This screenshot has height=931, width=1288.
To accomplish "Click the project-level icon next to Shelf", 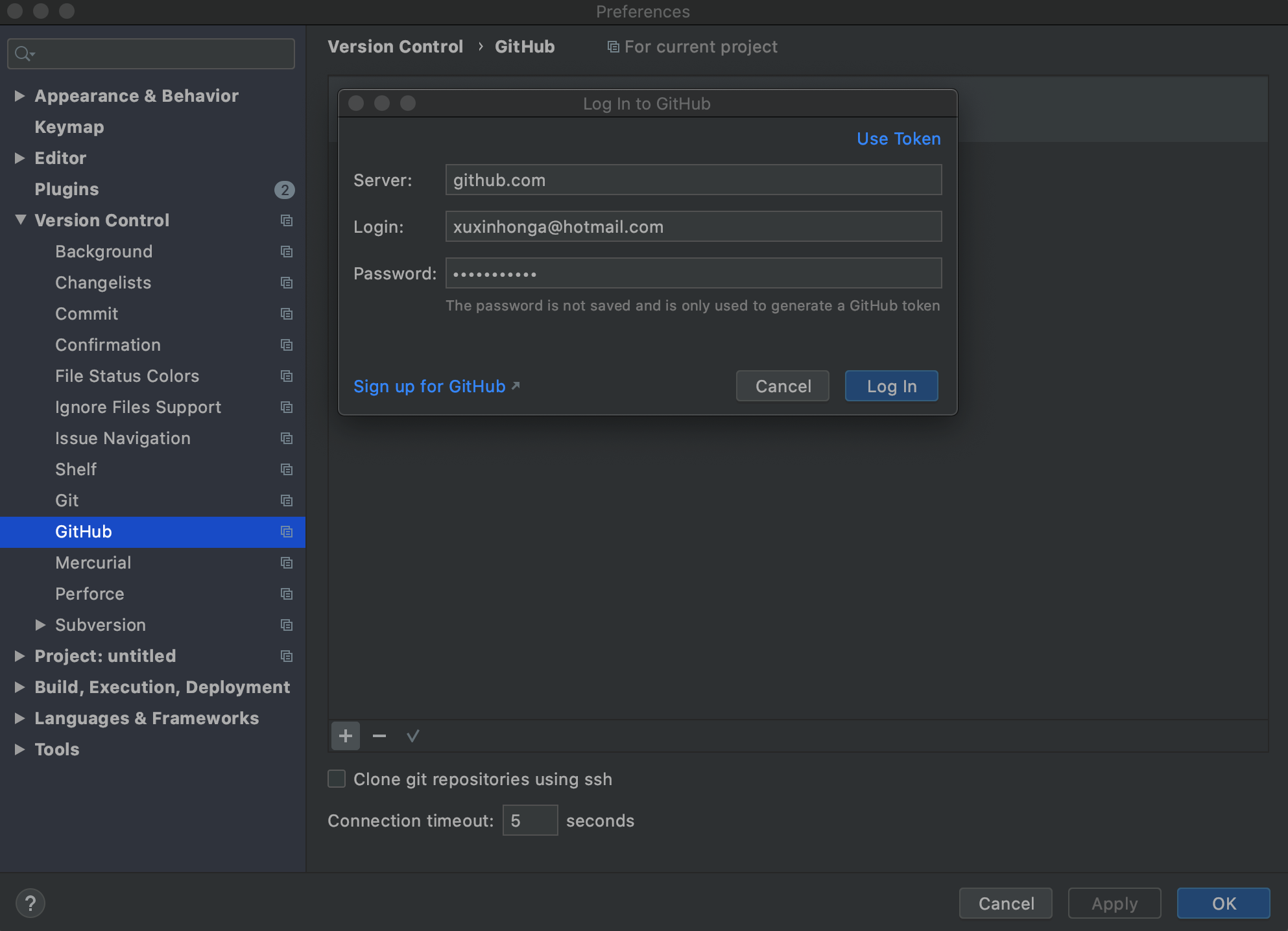I will [287, 469].
